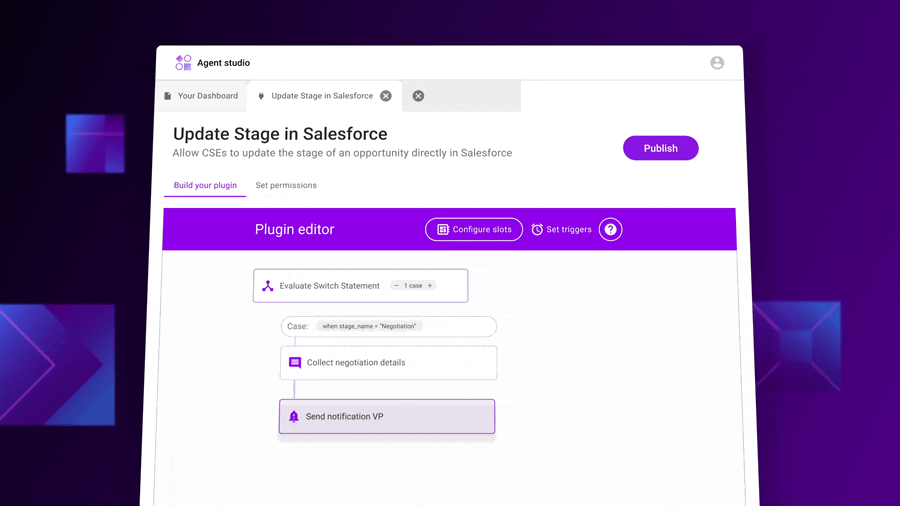Click the chat bubble icon on Collect step
Screen dimensions: 900x506
295,363
